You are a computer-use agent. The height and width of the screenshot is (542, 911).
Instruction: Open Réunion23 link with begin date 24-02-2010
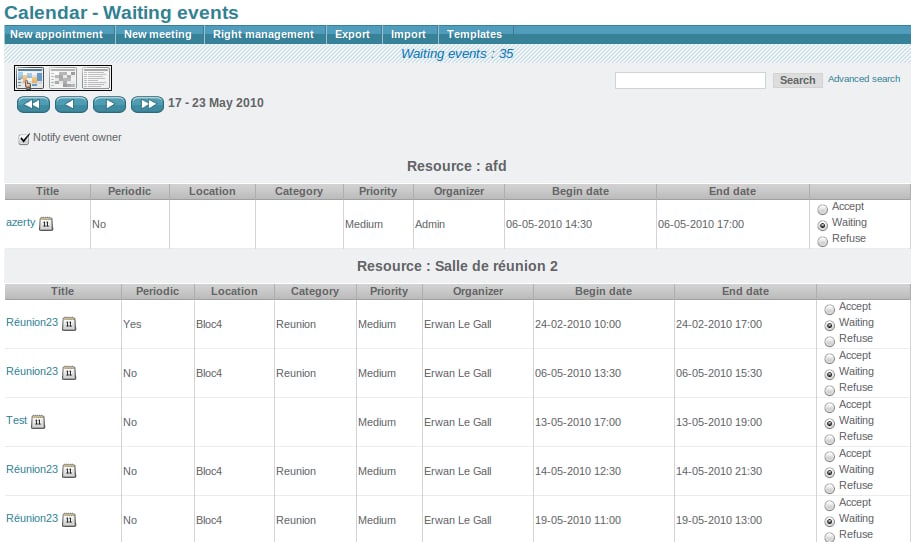(x=32, y=322)
